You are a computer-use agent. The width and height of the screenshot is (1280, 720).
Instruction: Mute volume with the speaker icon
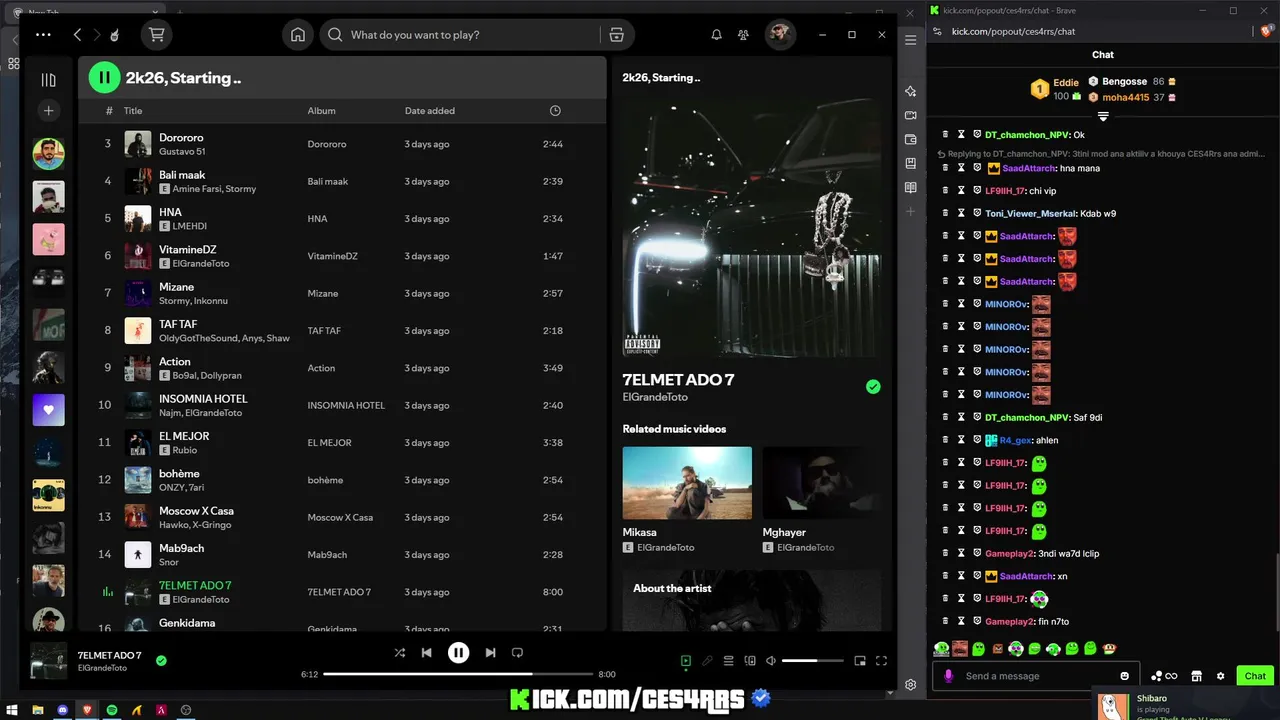point(771,661)
